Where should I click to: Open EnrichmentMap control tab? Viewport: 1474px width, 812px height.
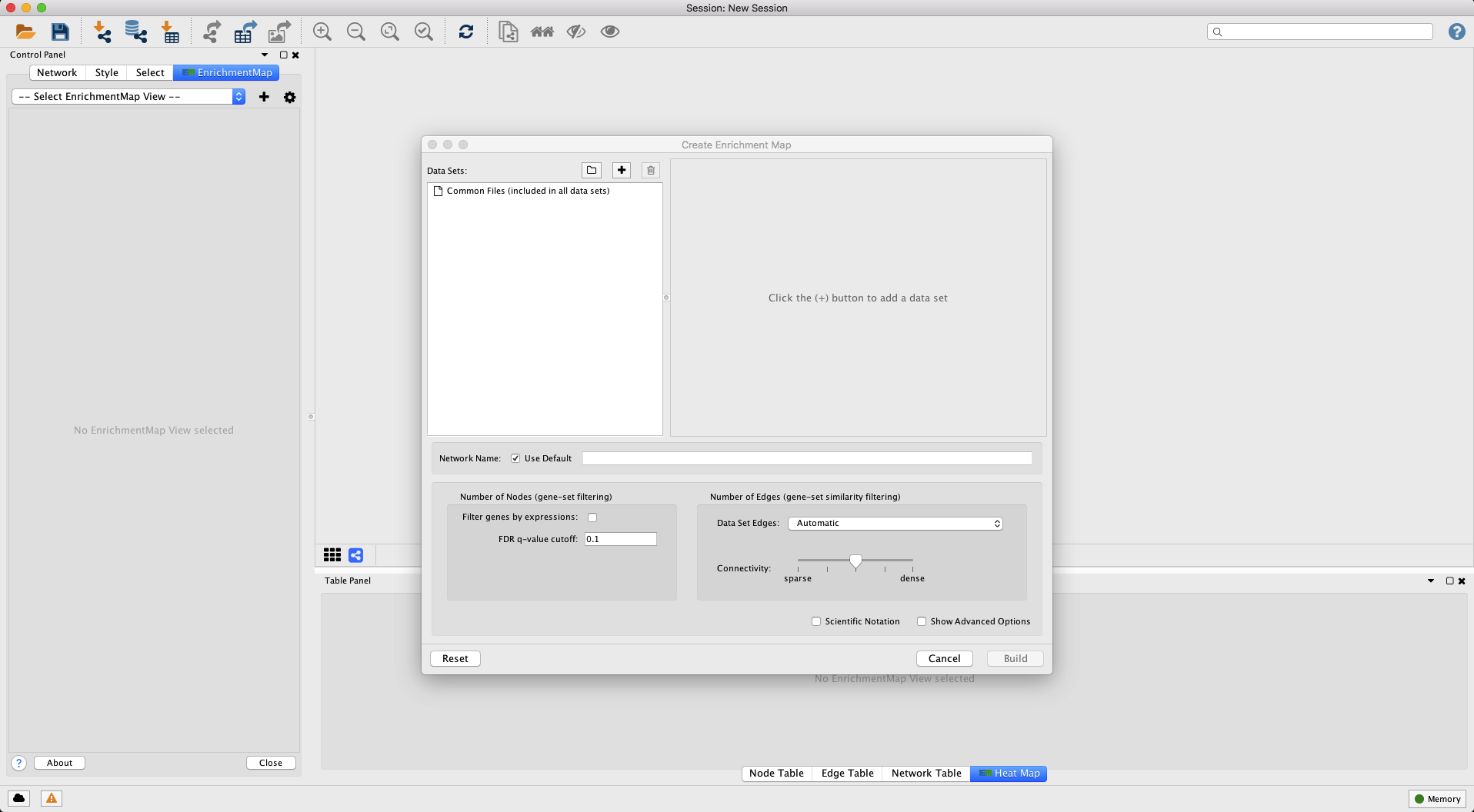click(x=226, y=73)
